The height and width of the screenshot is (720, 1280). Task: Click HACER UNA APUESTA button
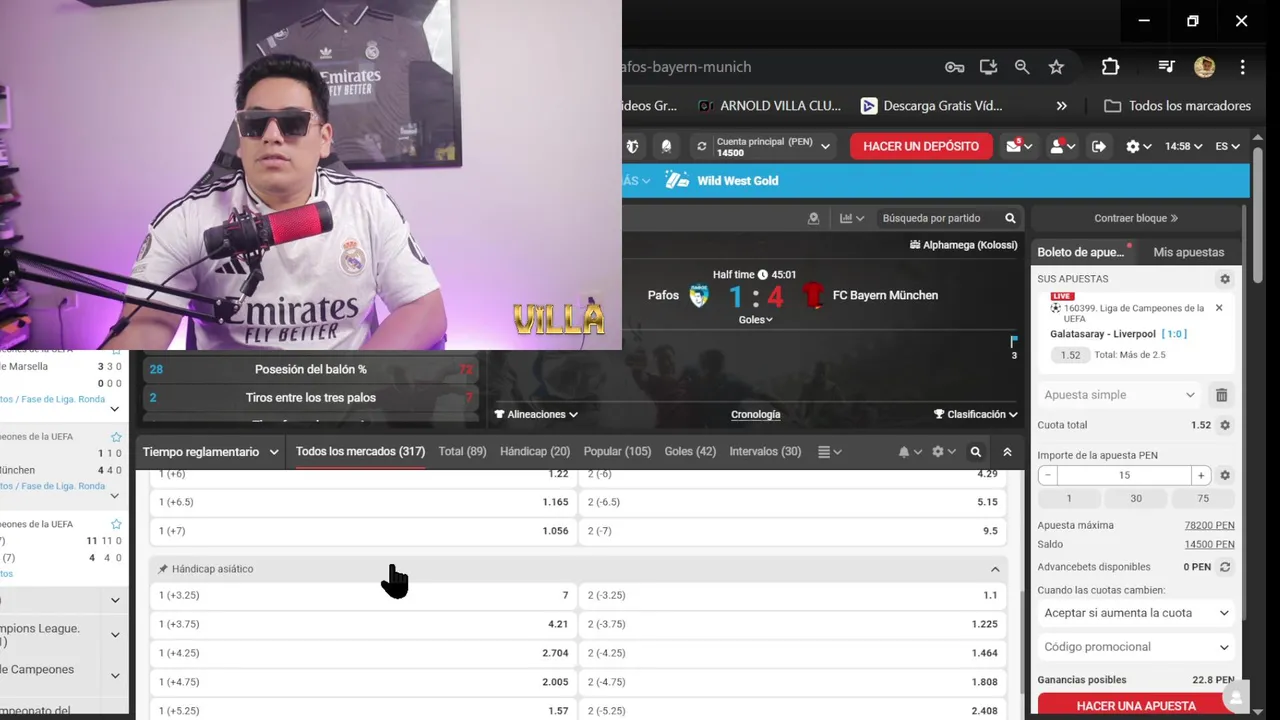pyautogui.click(x=1136, y=706)
